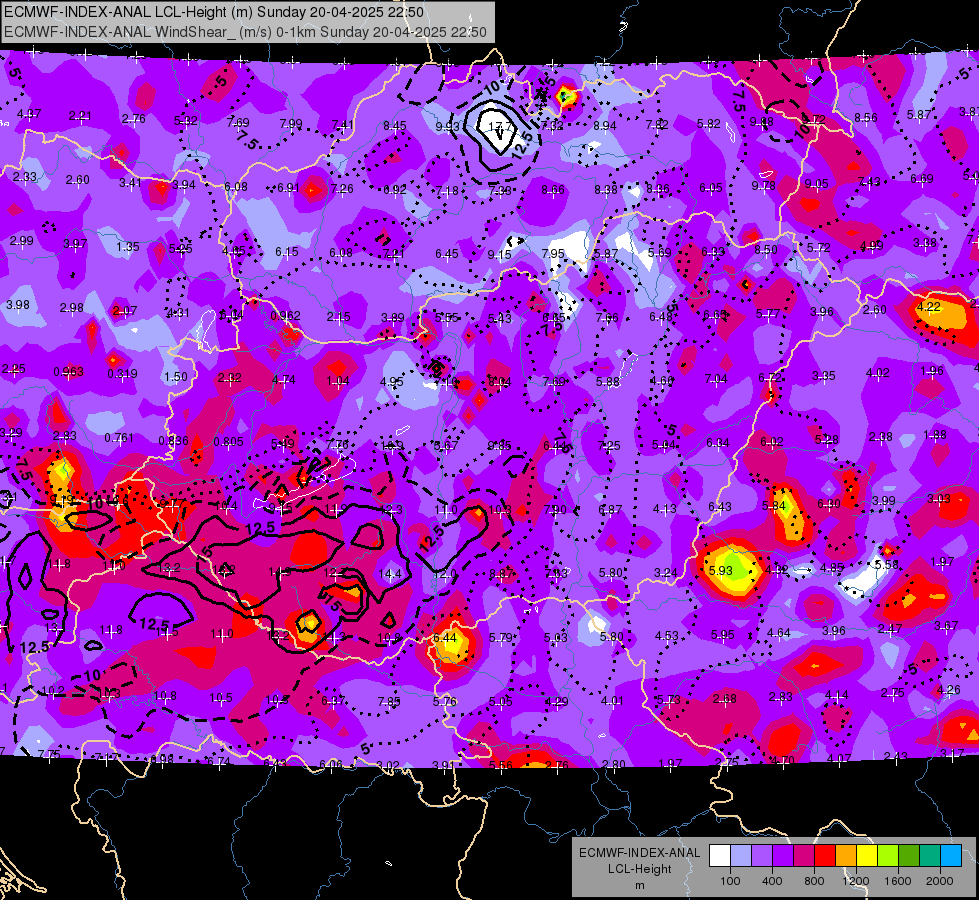Click the wind shear value 14.4
This screenshot has height=900, width=979.
pyautogui.click(x=390, y=573)
